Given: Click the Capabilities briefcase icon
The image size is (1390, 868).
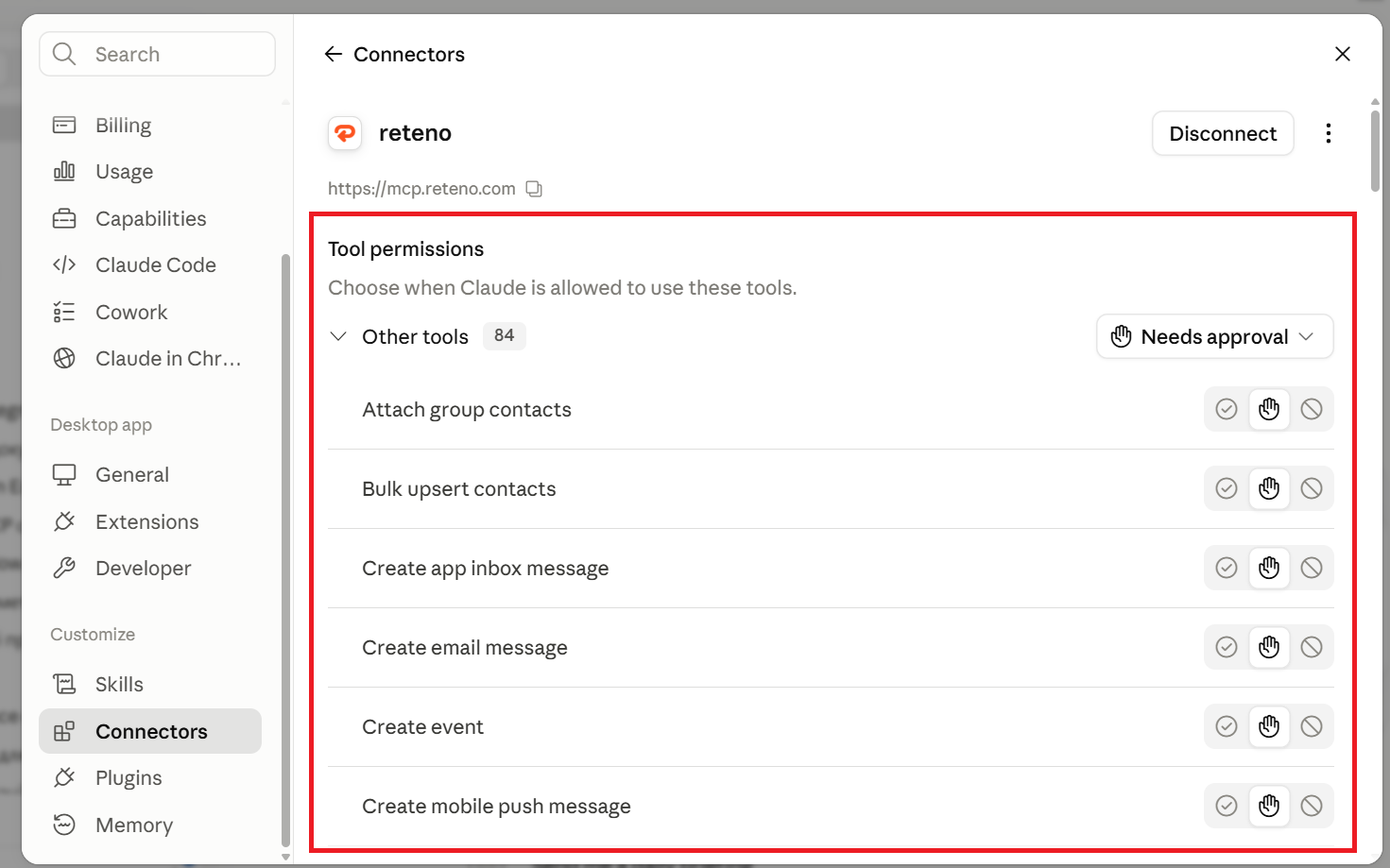Looking at the screenshot, I should tap(64, 218).
